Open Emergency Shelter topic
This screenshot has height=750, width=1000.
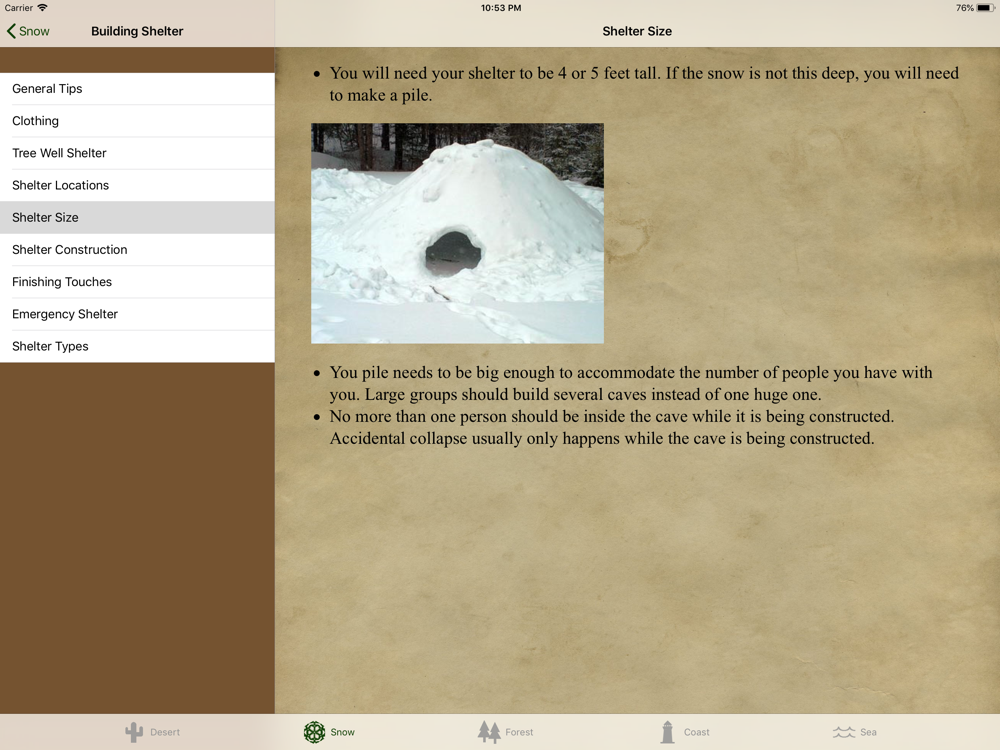click(137, 314)
